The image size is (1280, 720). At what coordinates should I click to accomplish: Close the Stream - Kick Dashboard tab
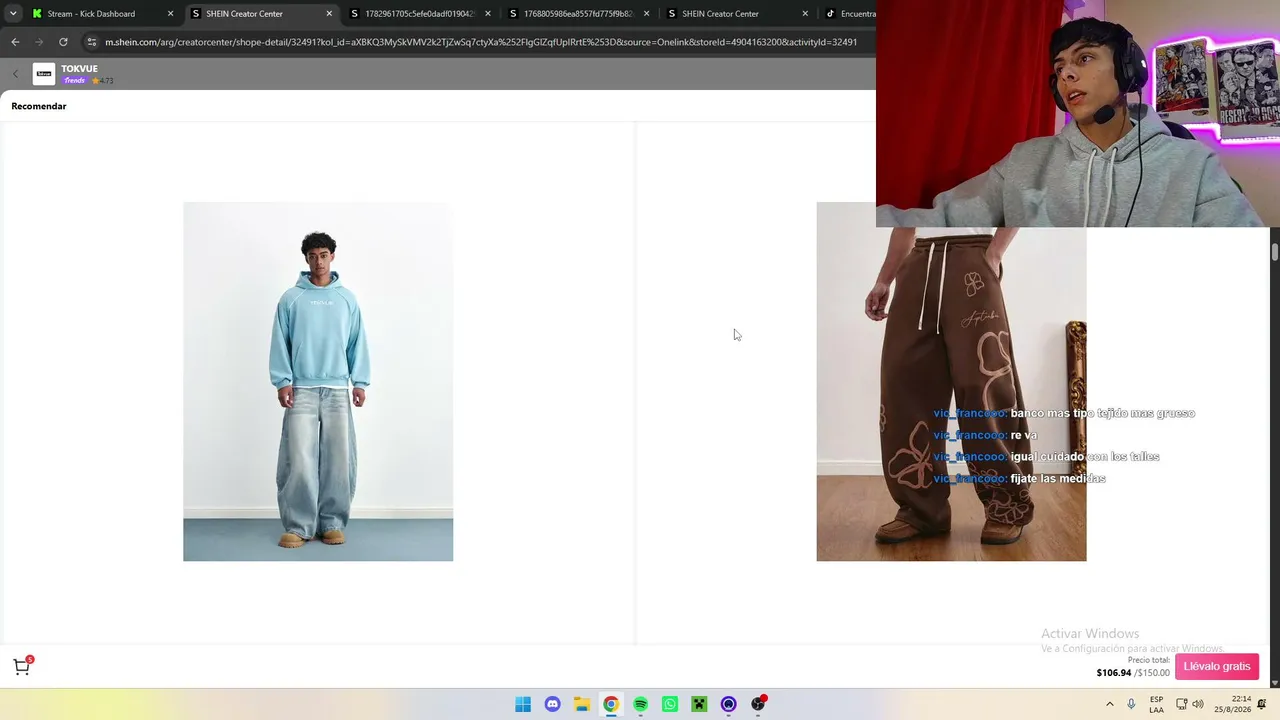170,14
